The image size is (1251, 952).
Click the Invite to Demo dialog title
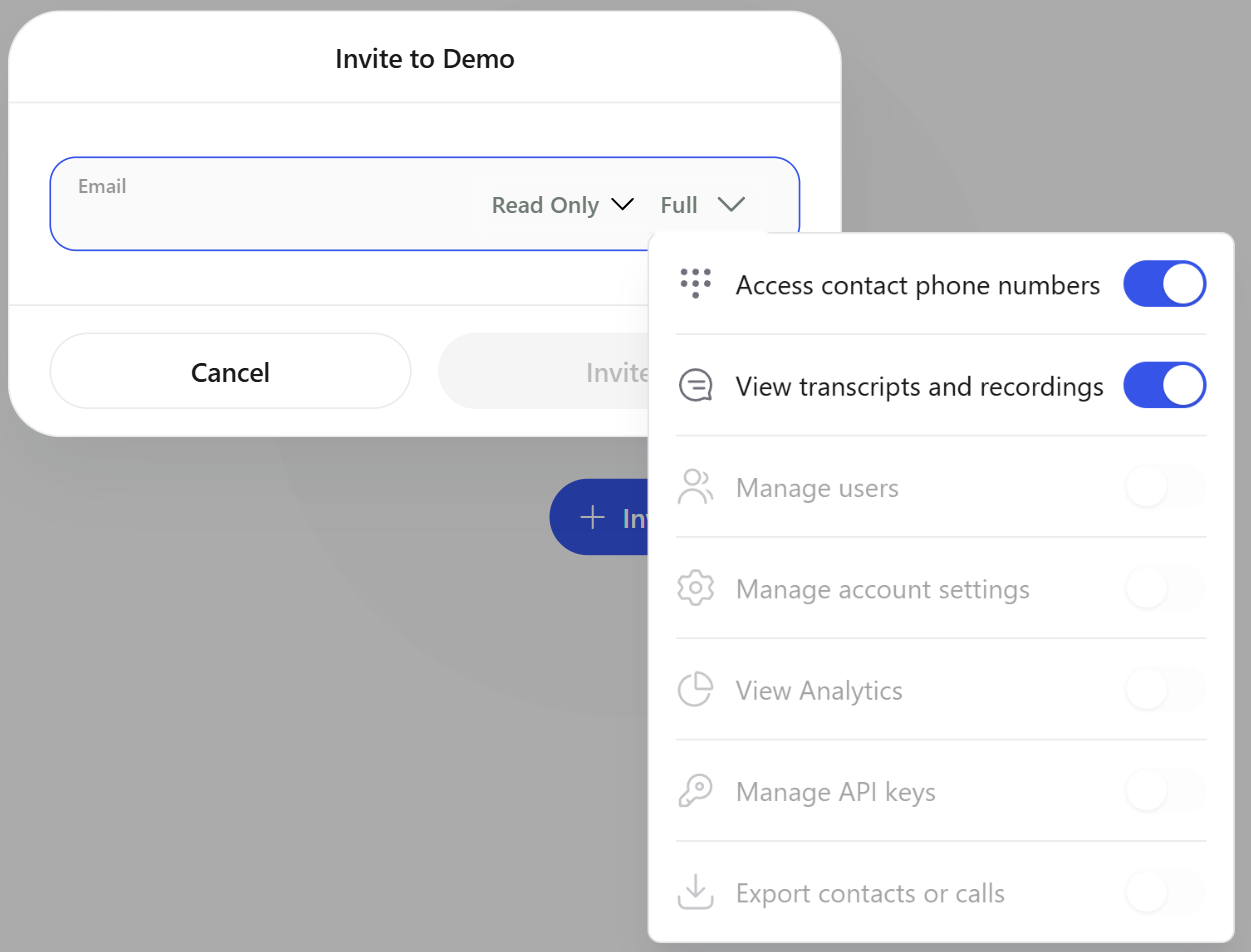pyautogui.click(x=425, y=59)
